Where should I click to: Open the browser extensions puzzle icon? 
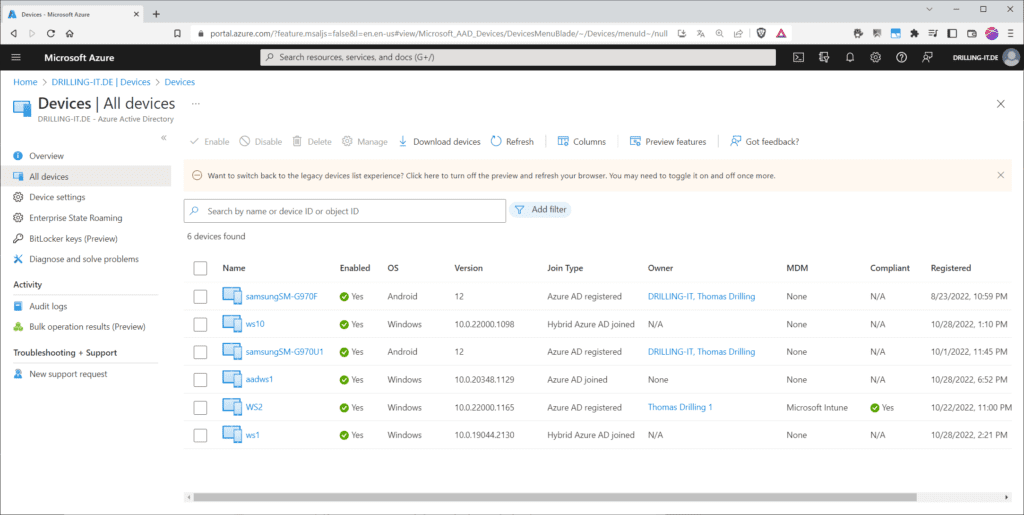tap(914, 33)
